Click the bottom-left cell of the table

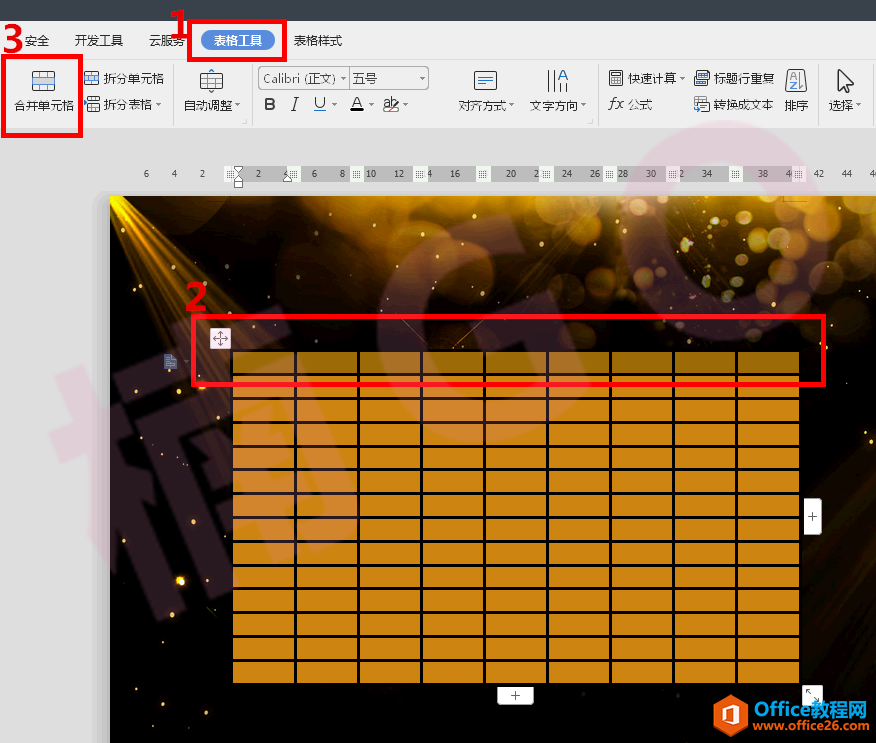(263, 672)
